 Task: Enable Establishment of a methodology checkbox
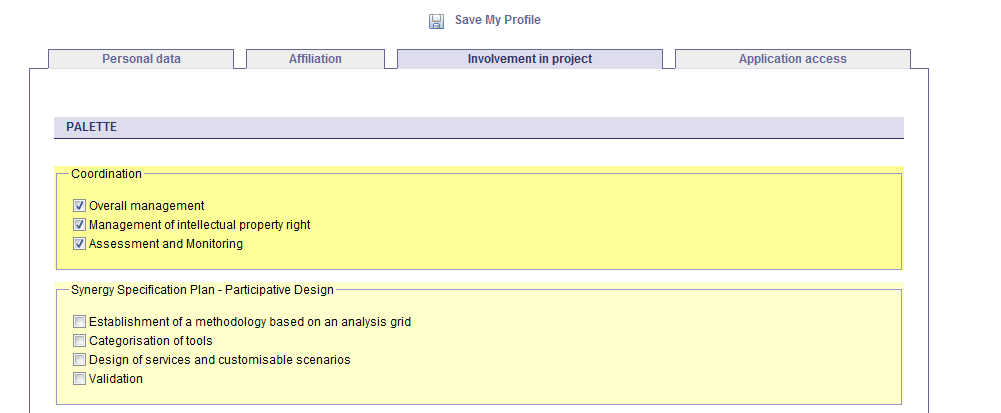(x=79, y=322)
